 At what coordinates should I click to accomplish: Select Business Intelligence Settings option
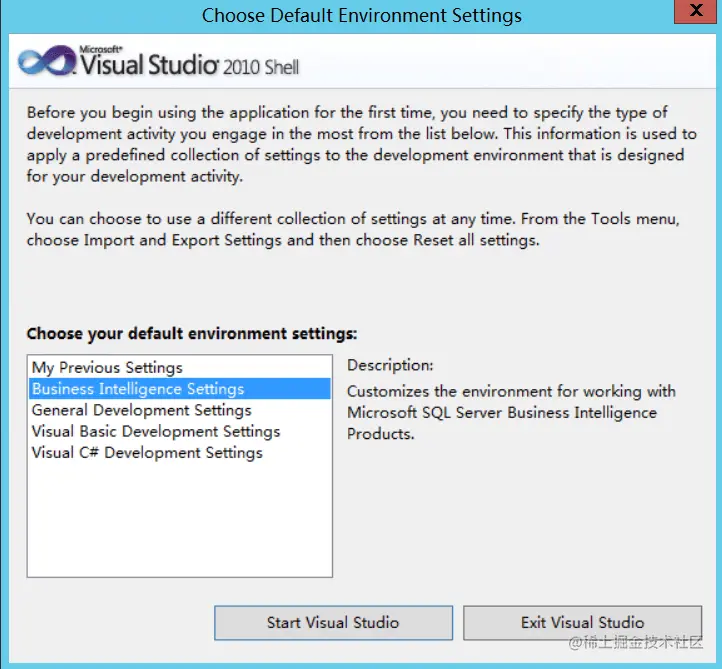[180, 389]
